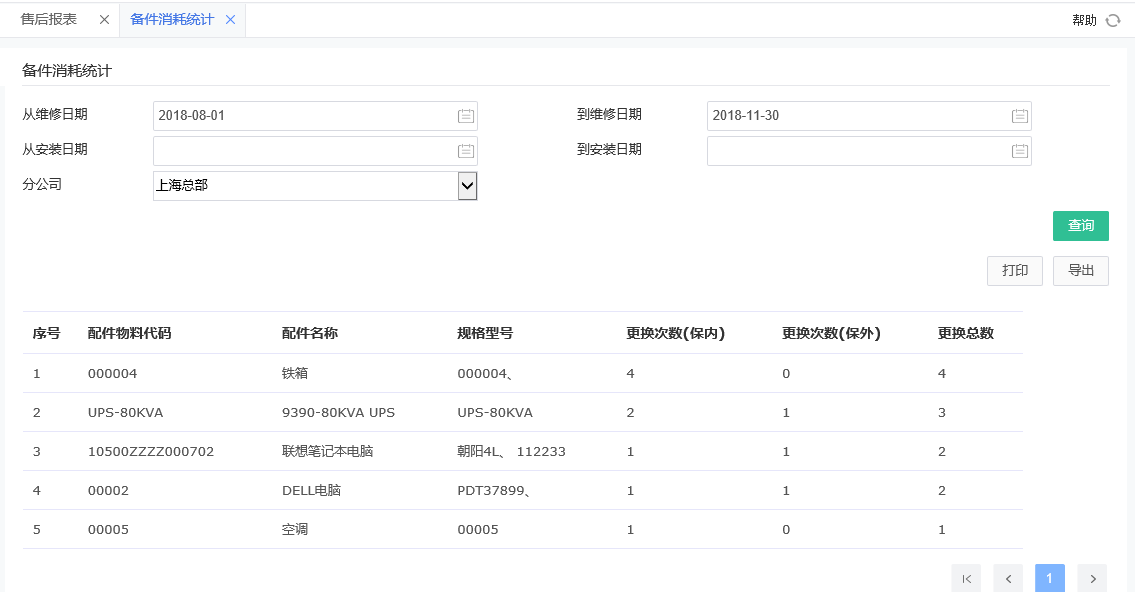
Task: Click the 从安装日期 date input field
Action: [300, 150]
